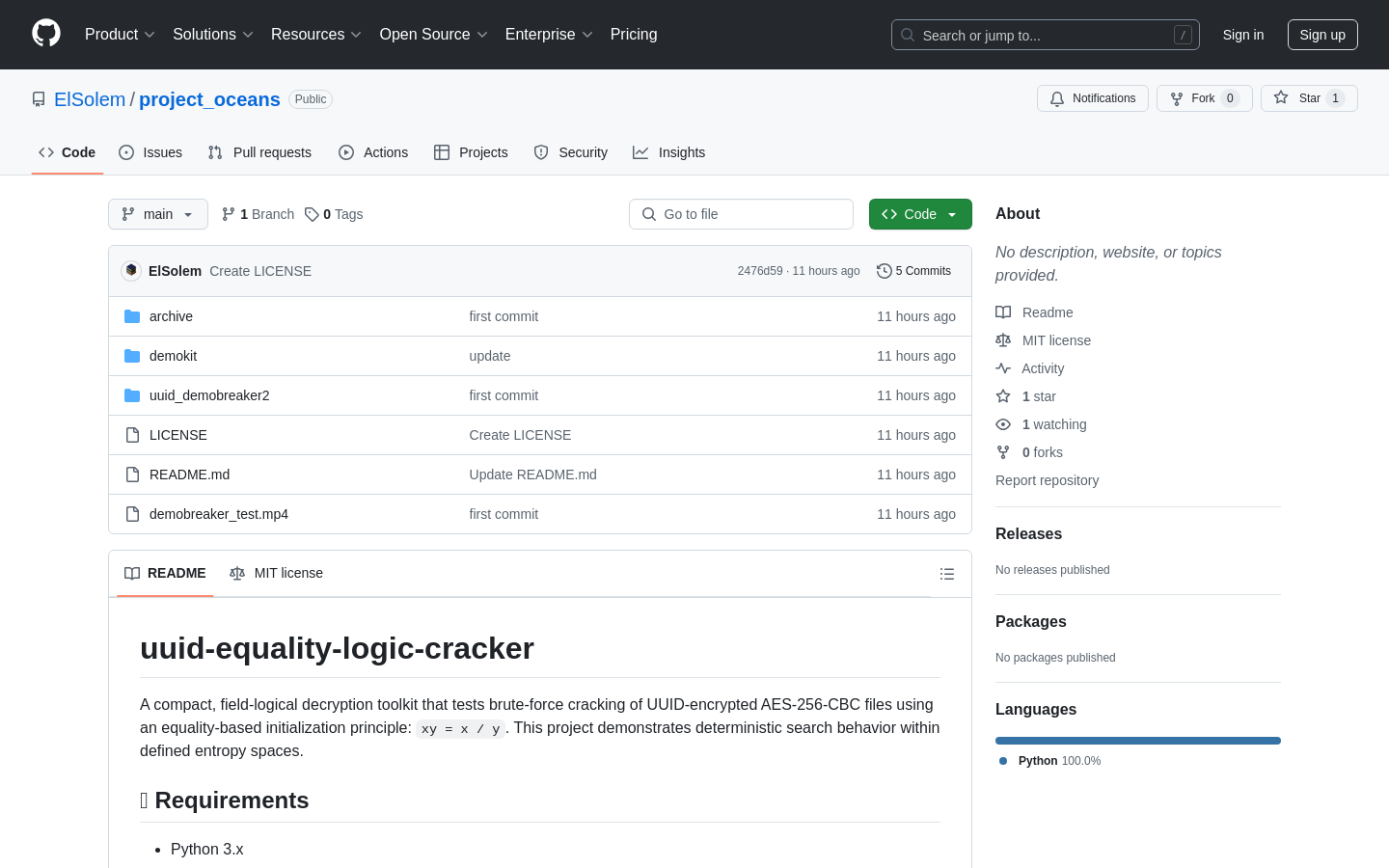Expand the Product menu
The width and height of the screenshot is (1389, 868).
tap(120, 35)
